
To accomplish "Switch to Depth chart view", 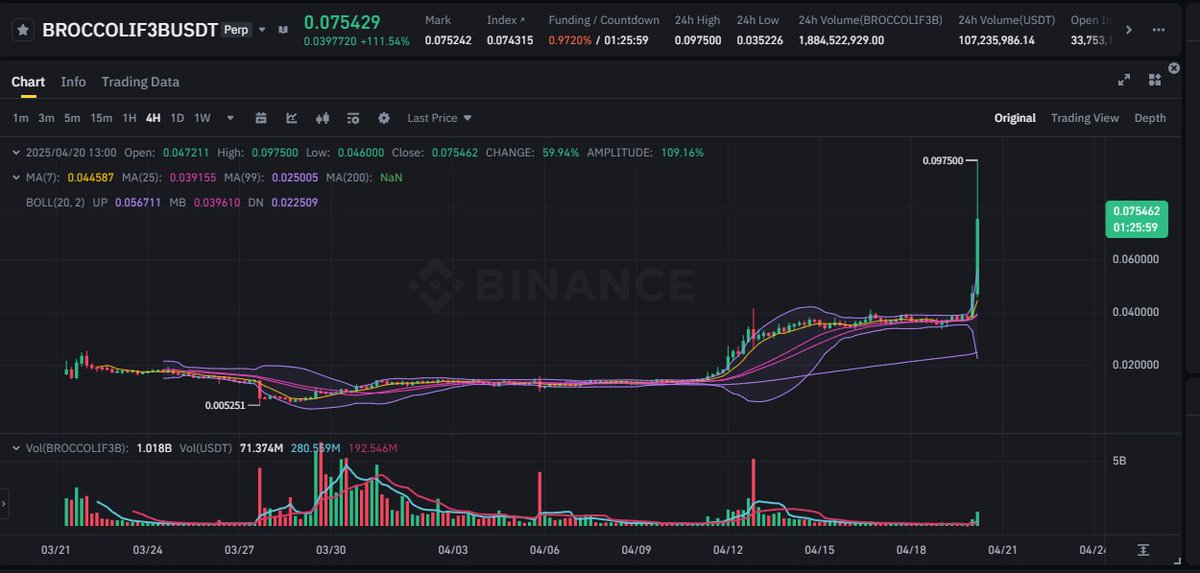I will (x=1150, y=118).
